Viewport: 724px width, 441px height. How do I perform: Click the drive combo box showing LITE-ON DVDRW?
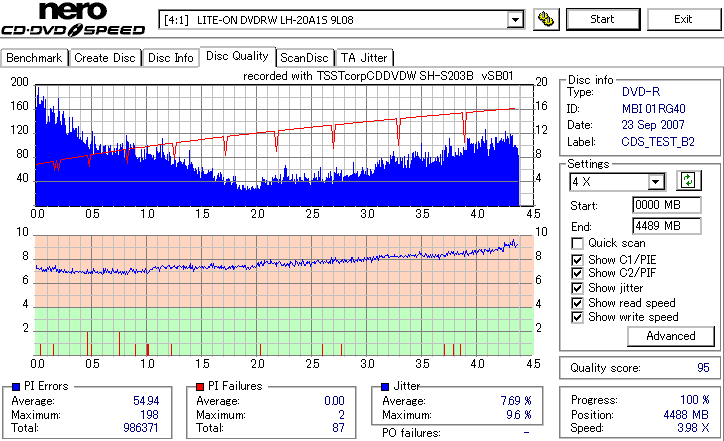point(341,20)
